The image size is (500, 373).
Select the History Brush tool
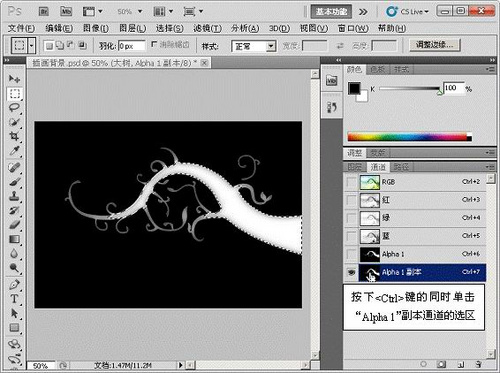14,211
